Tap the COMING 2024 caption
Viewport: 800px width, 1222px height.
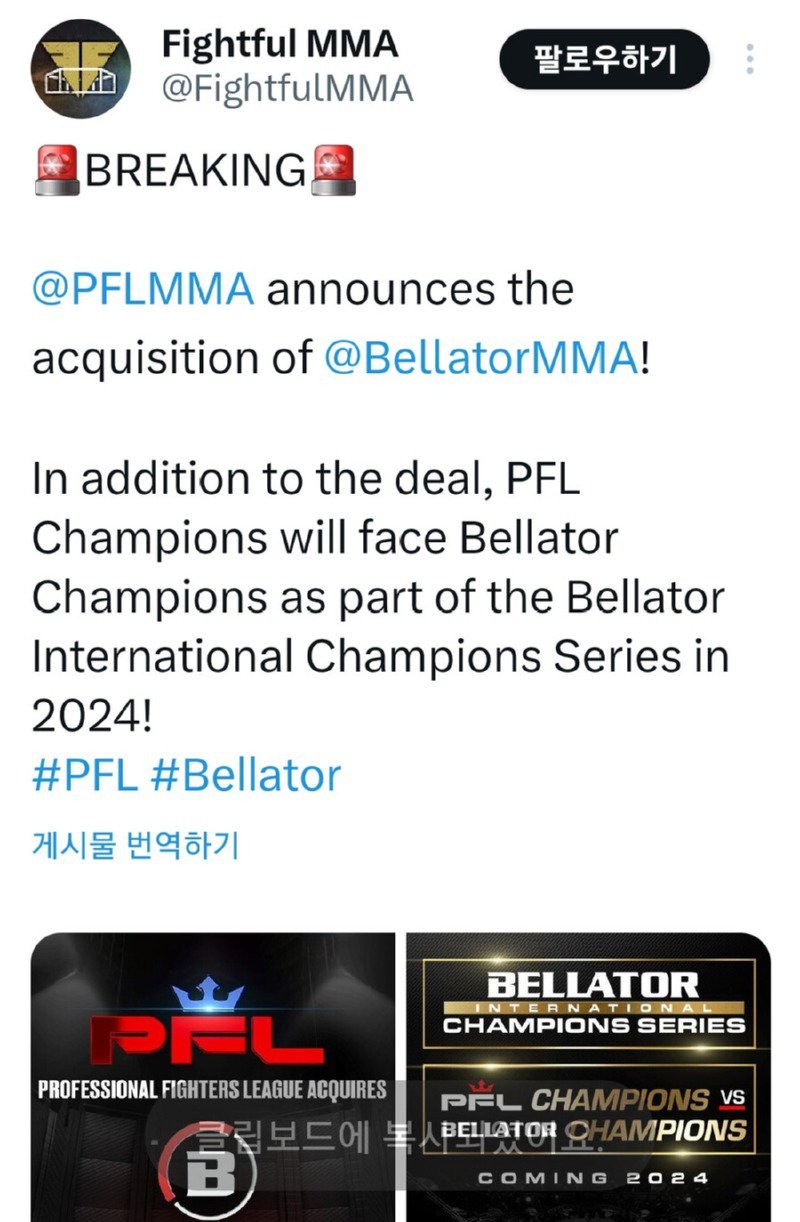click(x=593, y=1178)
